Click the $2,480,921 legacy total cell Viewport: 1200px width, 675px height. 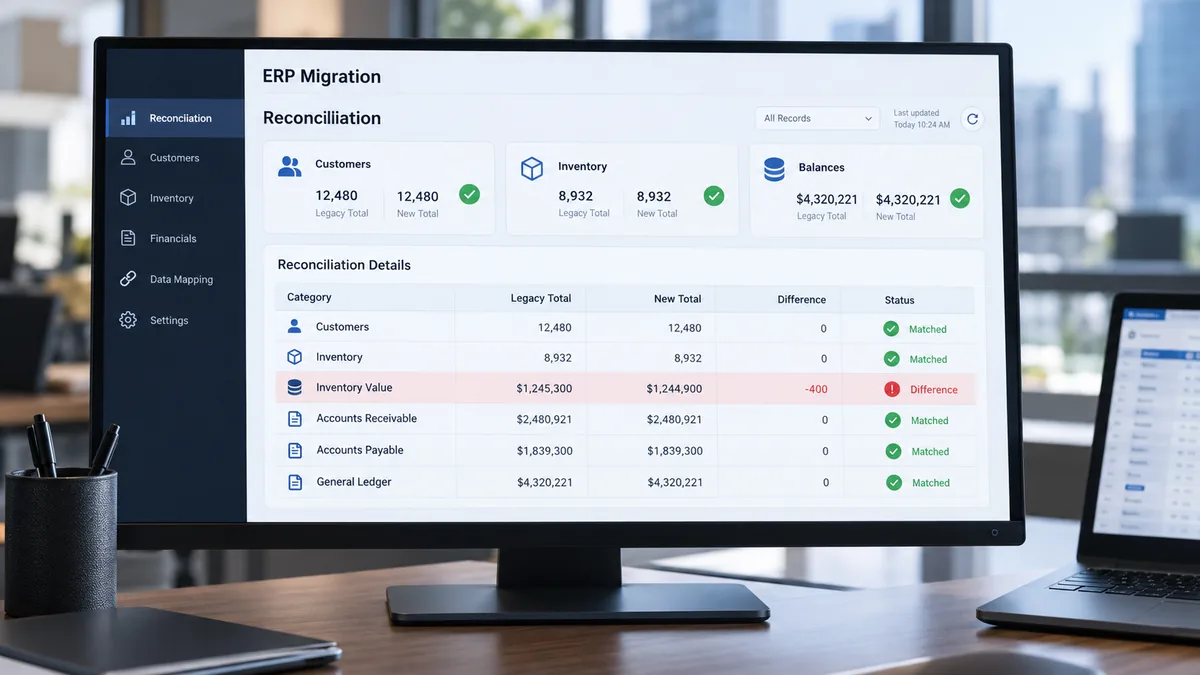544,419
